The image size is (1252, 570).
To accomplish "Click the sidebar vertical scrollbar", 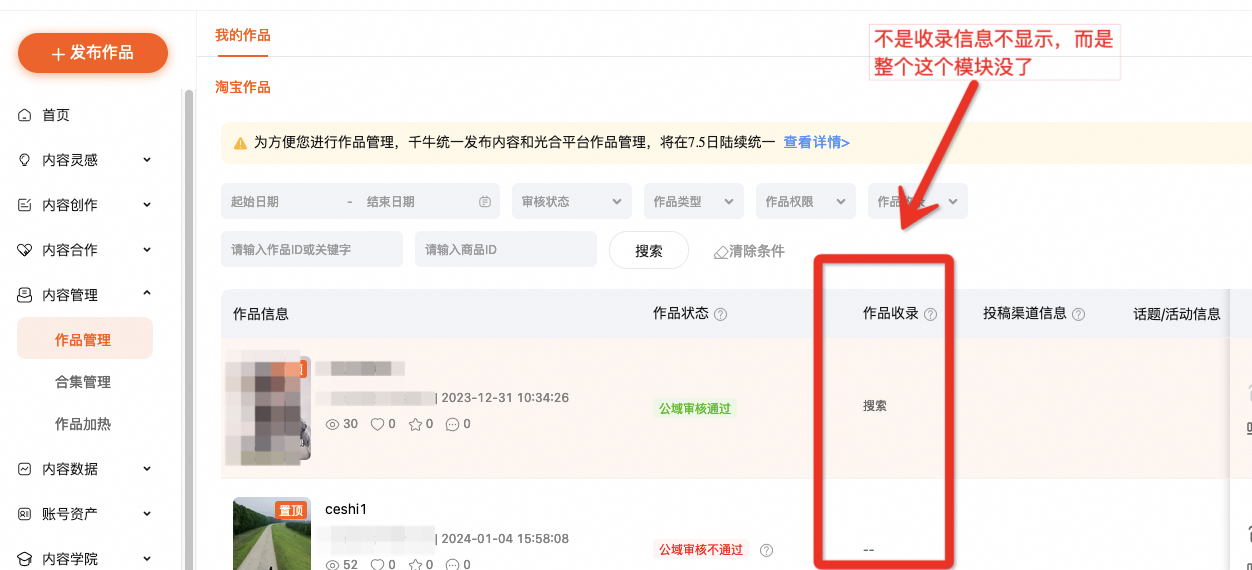I will tap(188, 330).
